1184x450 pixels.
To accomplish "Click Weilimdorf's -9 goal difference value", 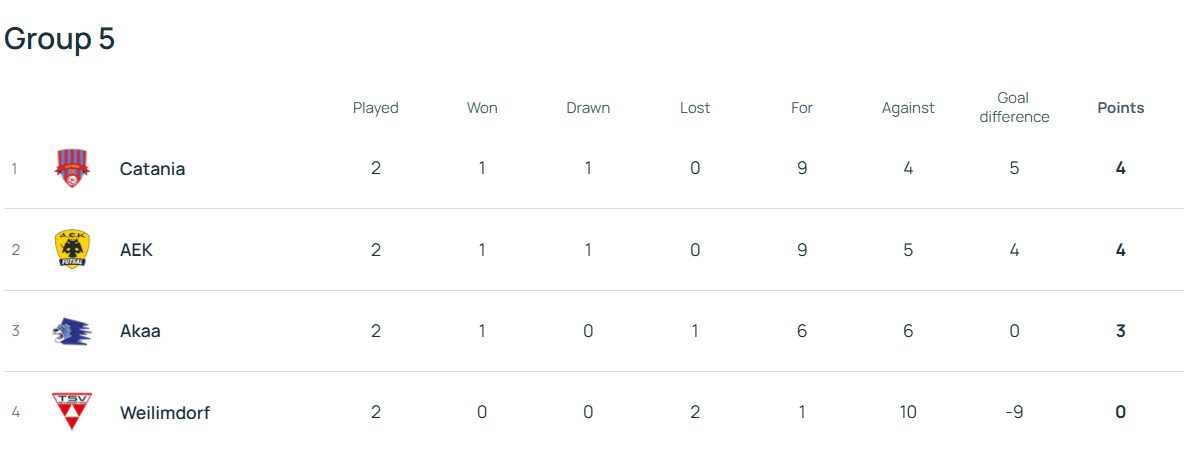I will [1014, 412].
